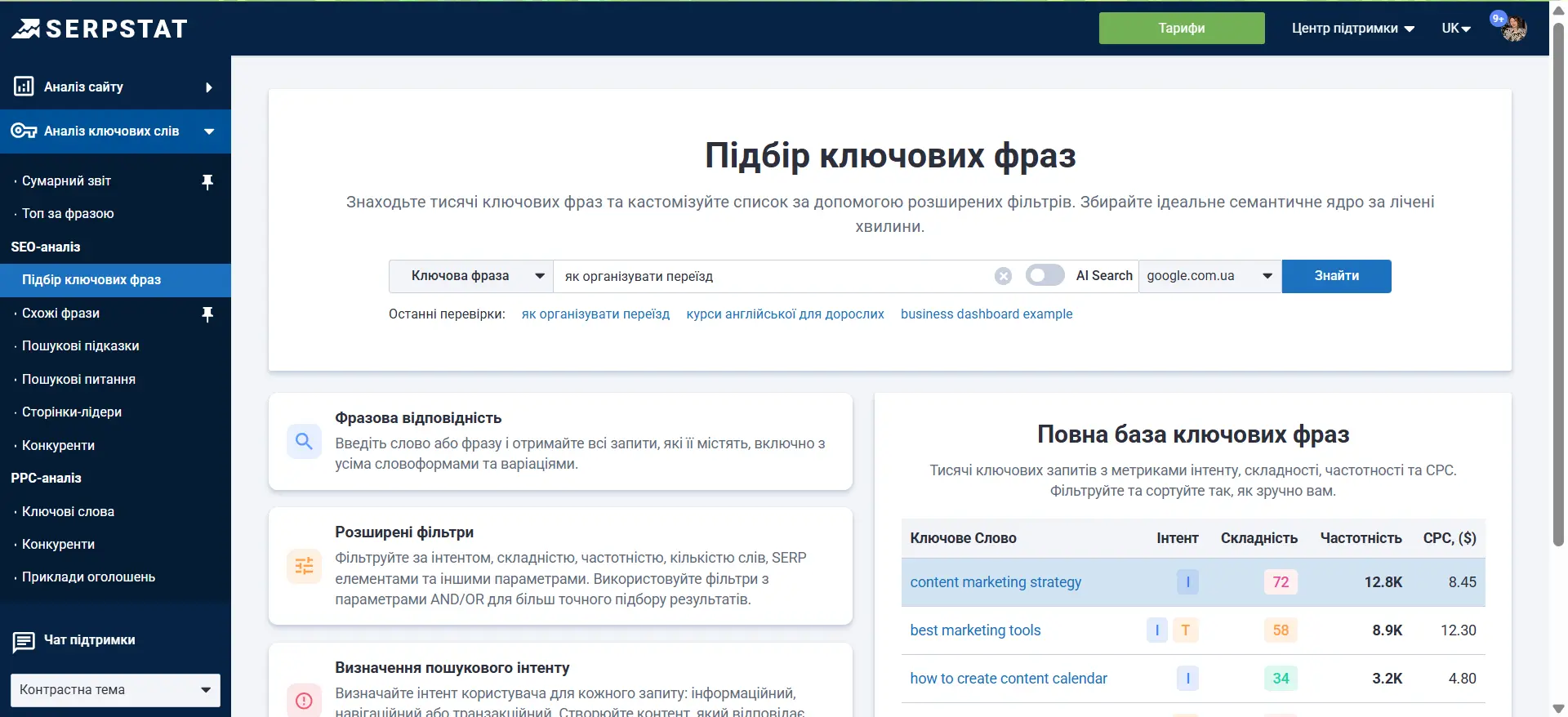
Task: Click difficulty badge 58
Action: click(x=1281, y=630)
